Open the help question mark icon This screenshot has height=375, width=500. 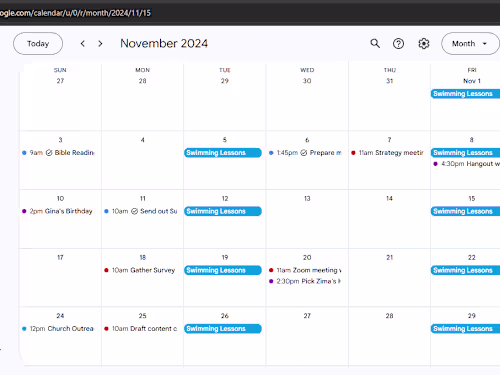point(398,44)
